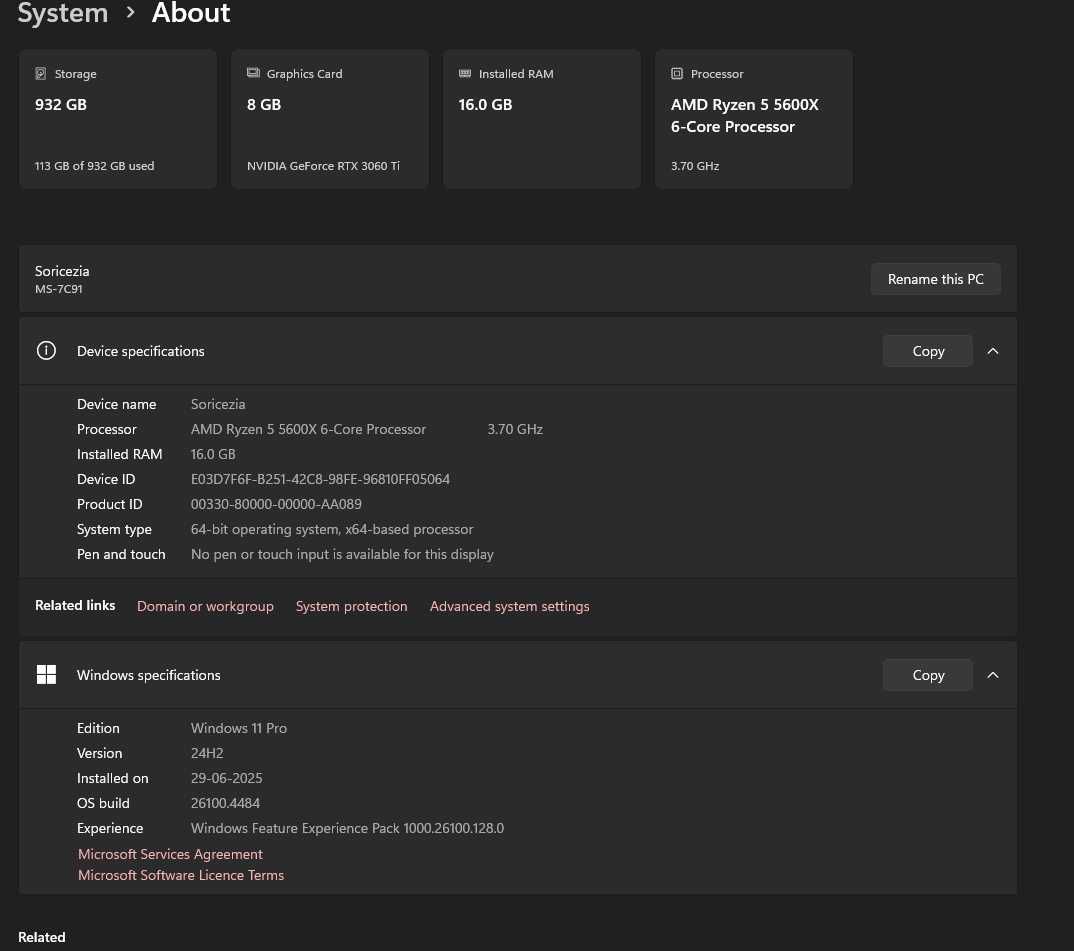Click the Pen and touch value text
The width and height of the screenshot is (1074, 951).
click(342, 554)
